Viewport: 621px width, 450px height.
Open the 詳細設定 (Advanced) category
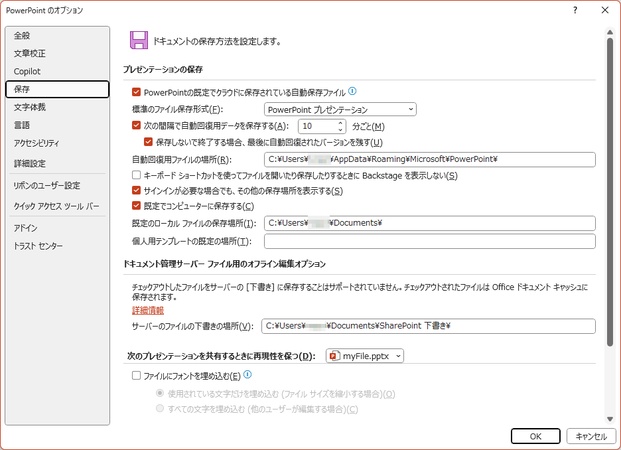(x=57, y=163)
